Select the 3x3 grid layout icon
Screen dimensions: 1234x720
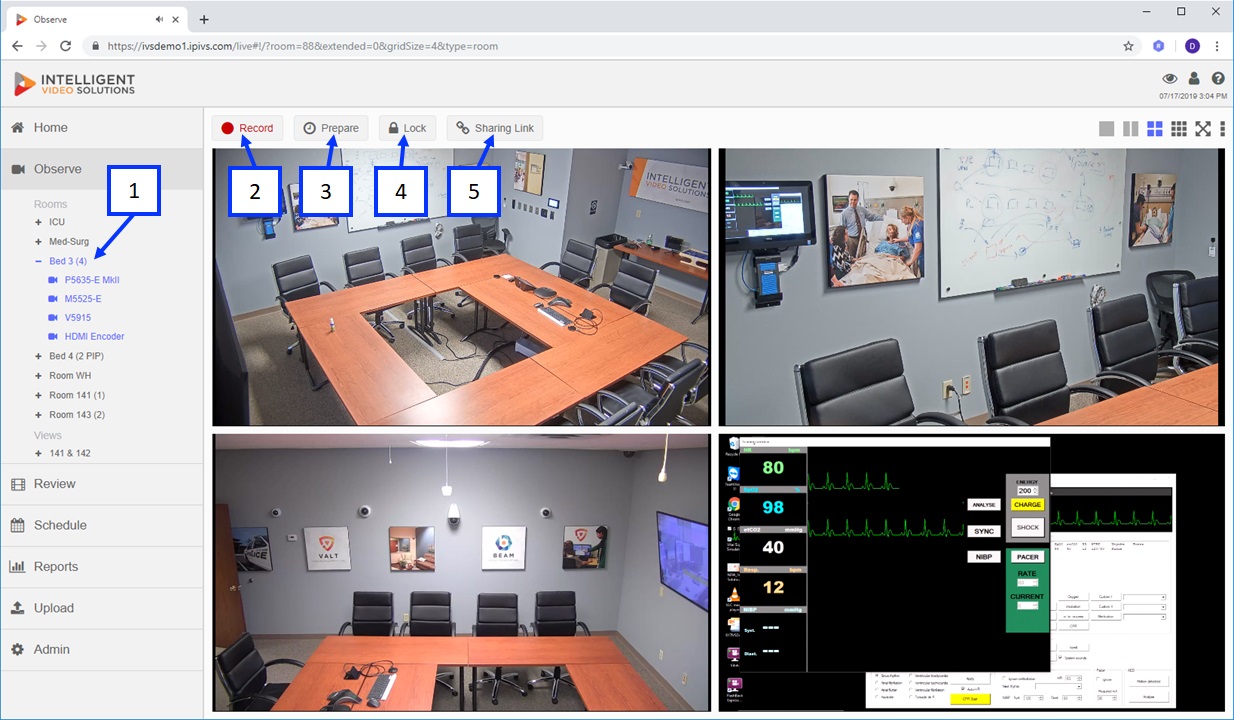tap(1179, 128)
